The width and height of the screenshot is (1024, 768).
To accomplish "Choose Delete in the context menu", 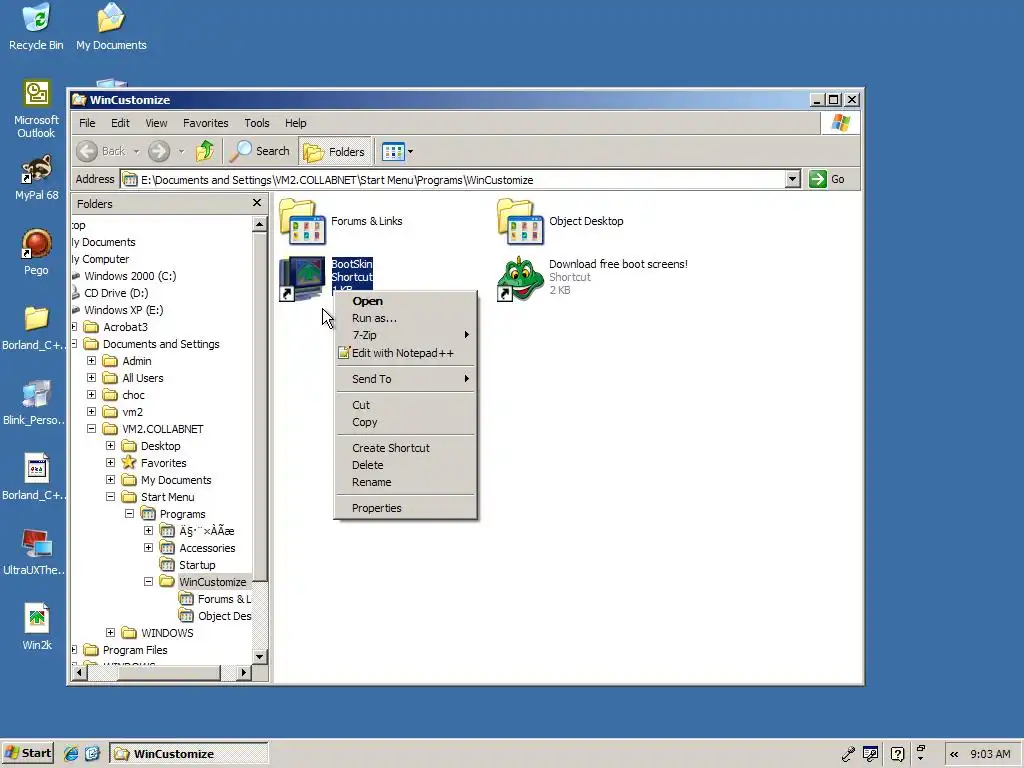I will pos(406,465).
